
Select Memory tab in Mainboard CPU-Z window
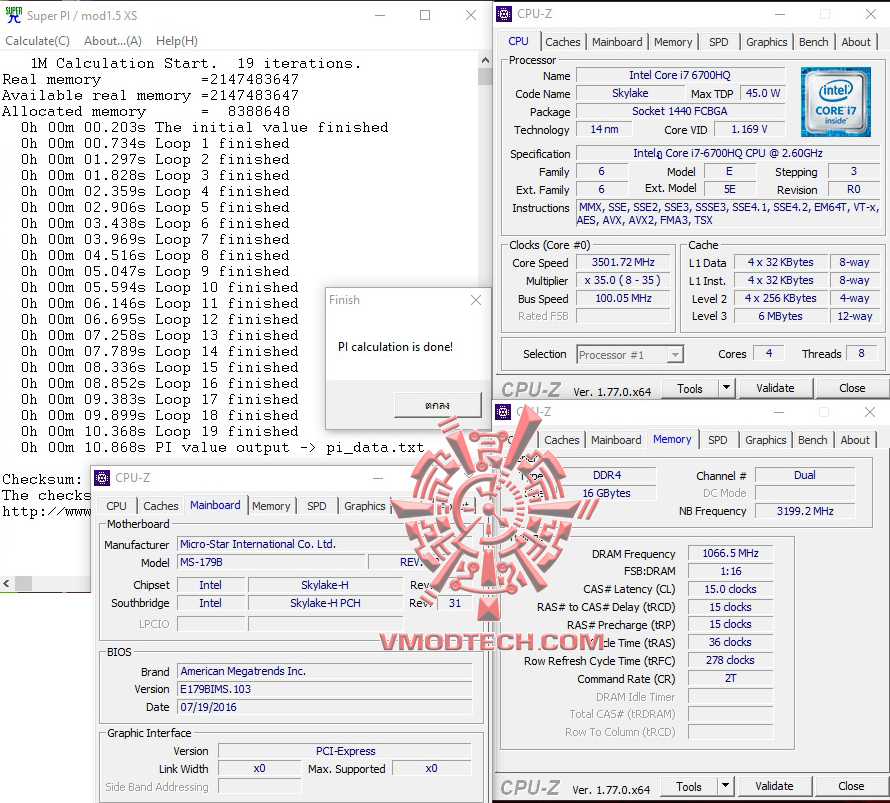(271, 506)
